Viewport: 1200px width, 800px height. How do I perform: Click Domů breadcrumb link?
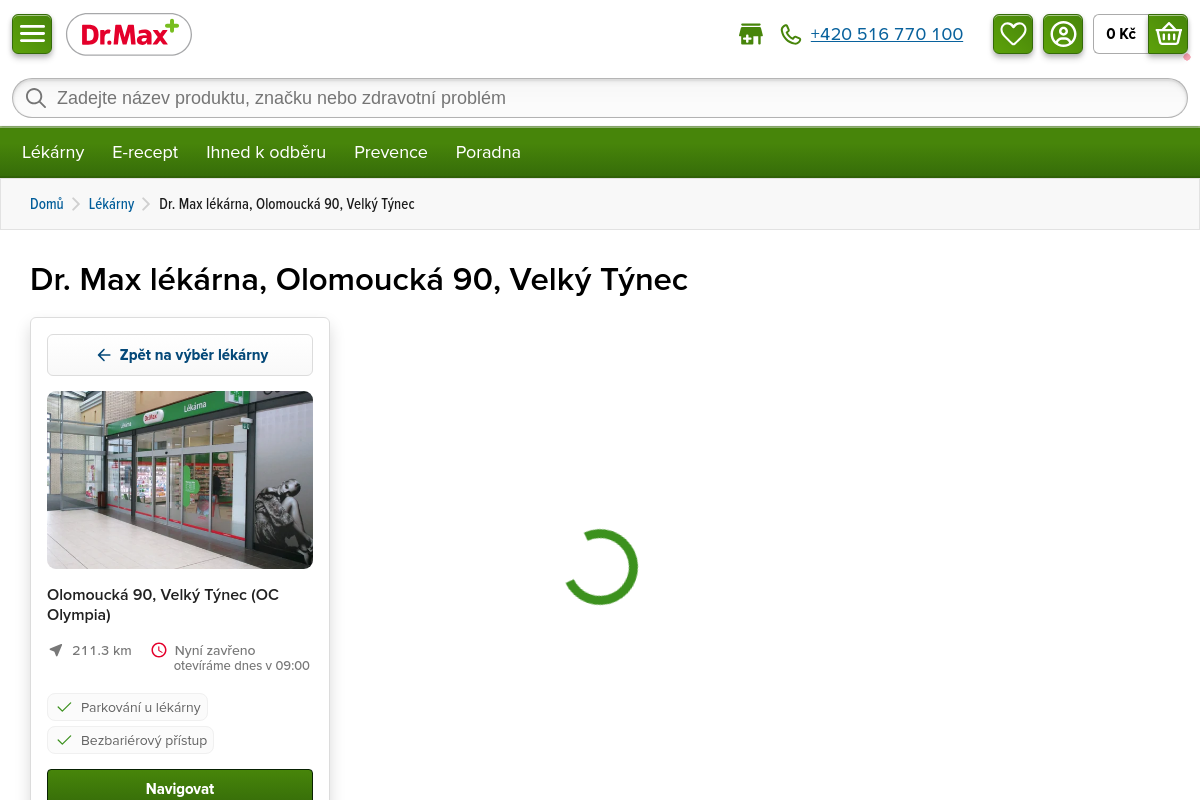[46, 204]
